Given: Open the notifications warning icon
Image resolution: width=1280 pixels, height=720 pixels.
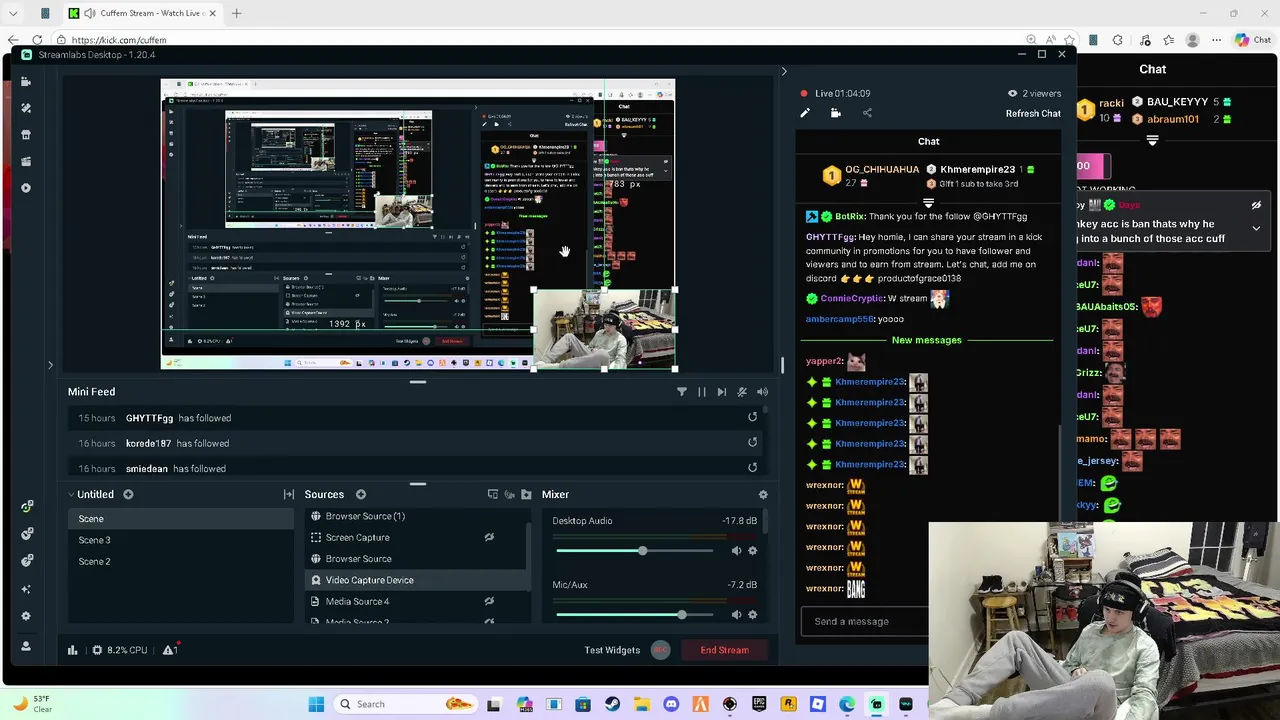Looking at the screenshot, I should [171, 649].
